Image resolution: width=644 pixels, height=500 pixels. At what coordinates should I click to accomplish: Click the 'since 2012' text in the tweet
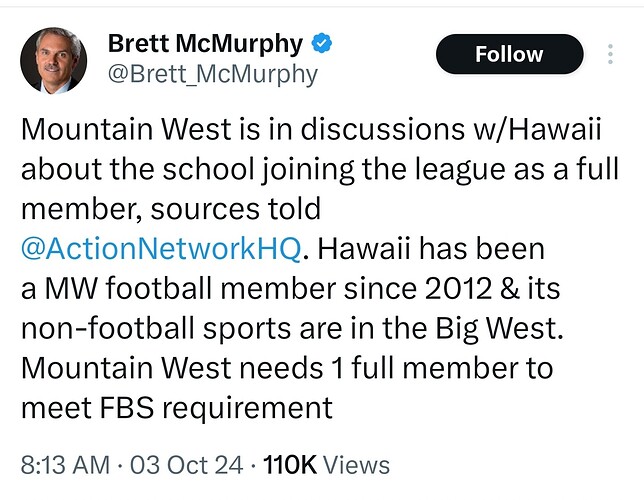tap(417, 288)
